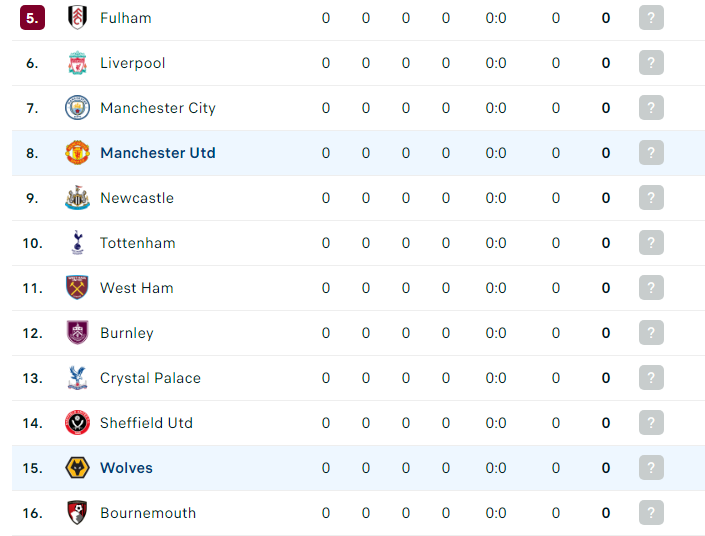Click the Sheffield Utd crest icon

click(77, 423)
